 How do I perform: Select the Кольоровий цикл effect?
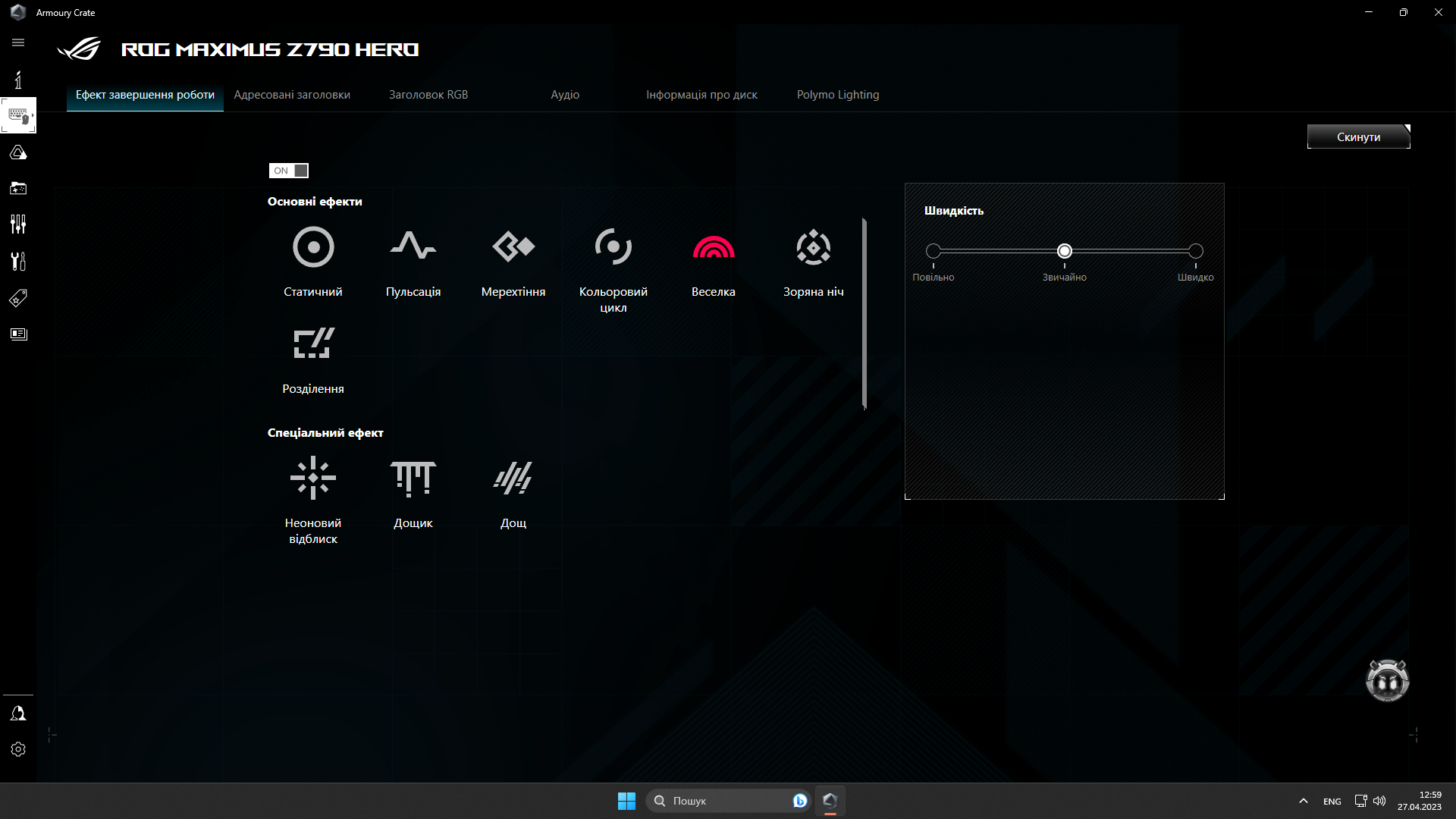coord(613,247)
